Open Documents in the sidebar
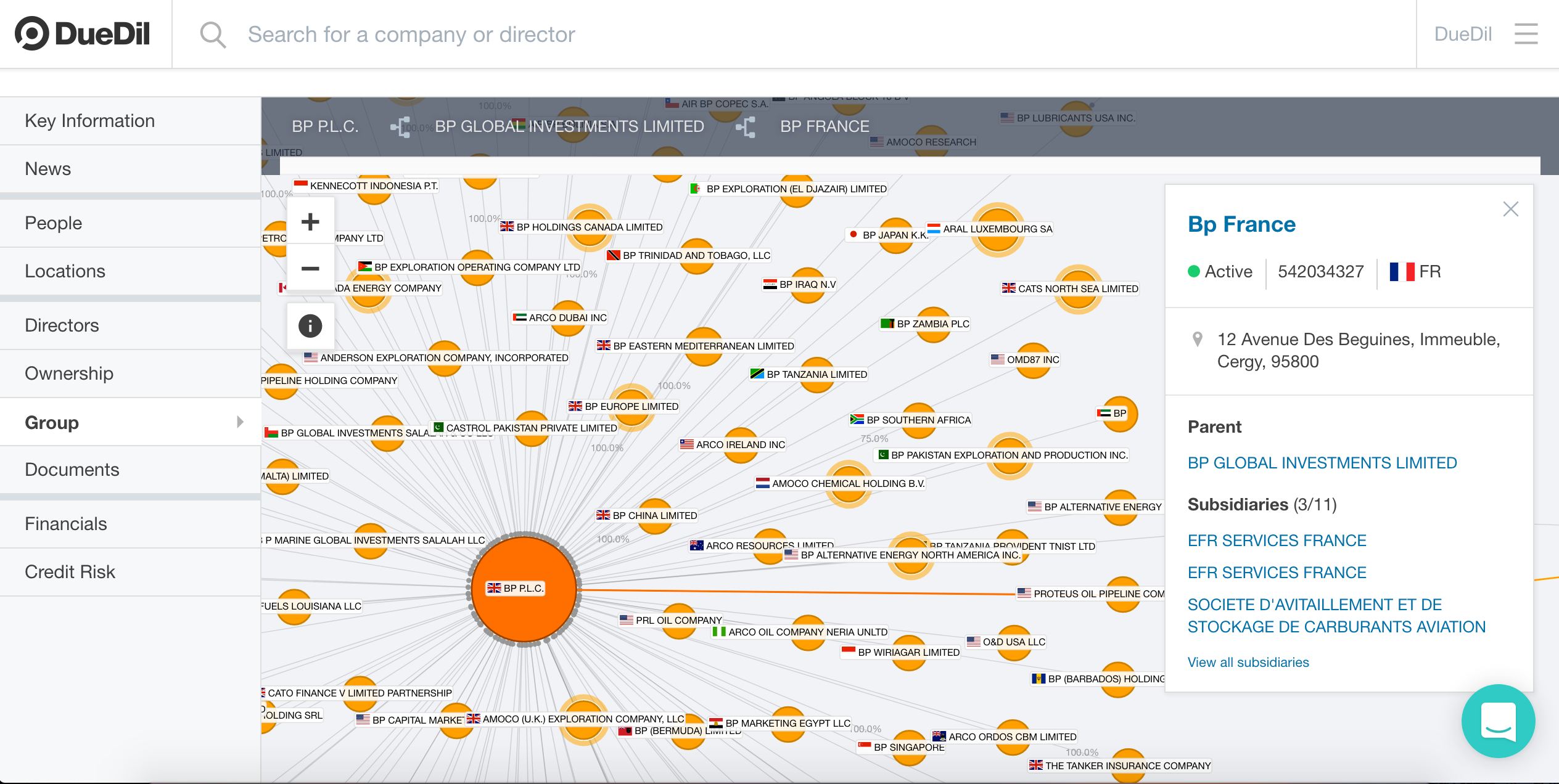Screen dimensions: 1559x784 click(x=130, y=470)
